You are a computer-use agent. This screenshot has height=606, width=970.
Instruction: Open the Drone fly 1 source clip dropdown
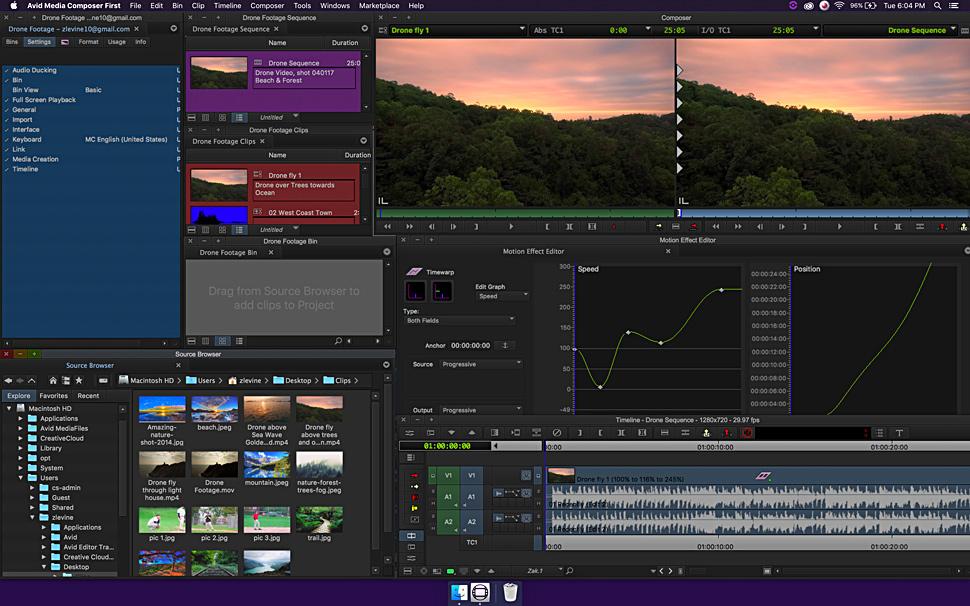[458, 30]
